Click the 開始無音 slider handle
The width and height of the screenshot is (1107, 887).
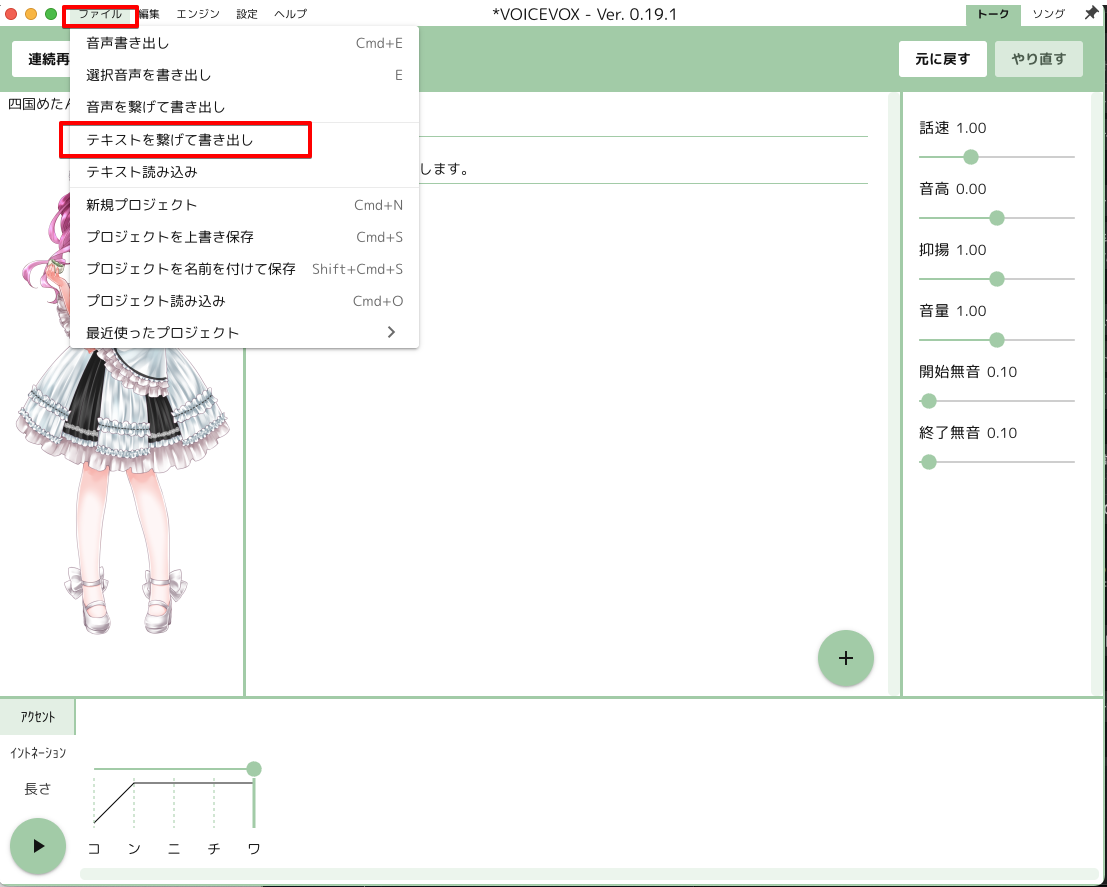point(929,401)
